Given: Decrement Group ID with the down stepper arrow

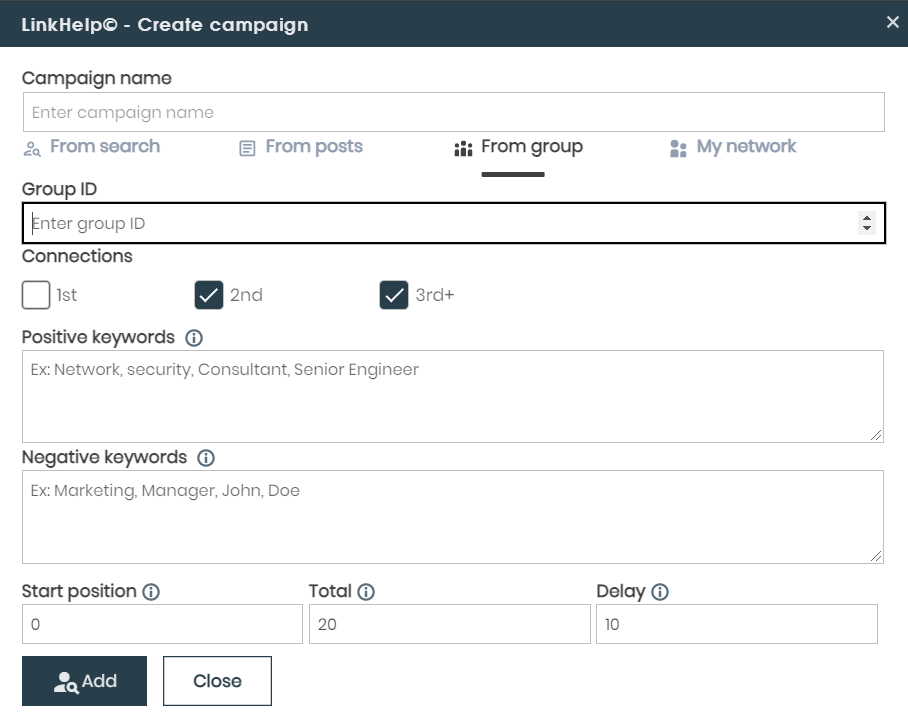Looking at the screenshot, I should tap(866, 229).
